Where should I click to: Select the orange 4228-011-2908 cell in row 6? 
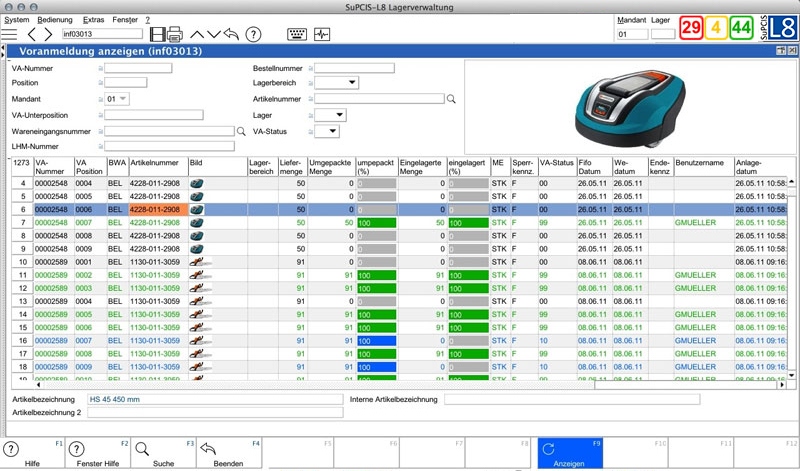pos(158,209)
